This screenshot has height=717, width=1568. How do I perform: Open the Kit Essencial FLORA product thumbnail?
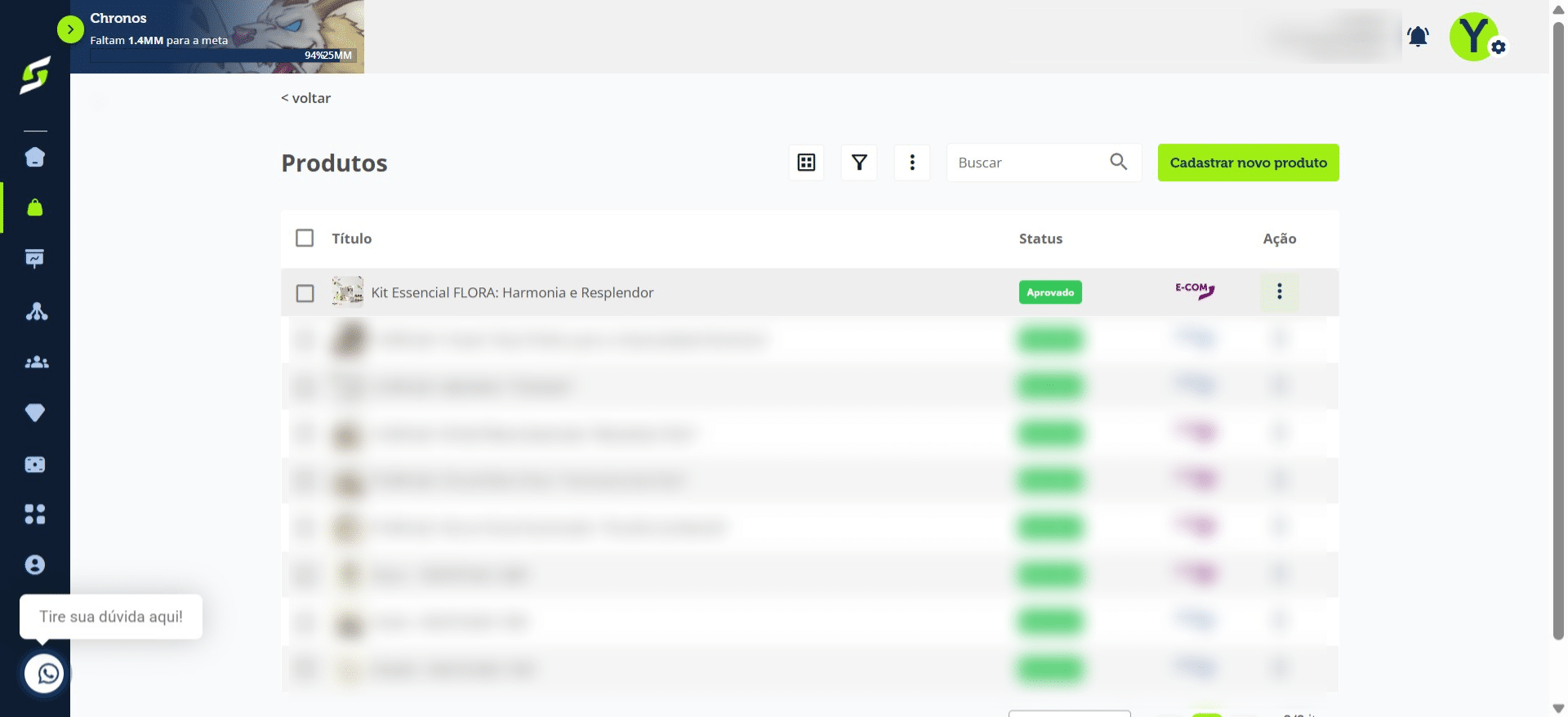pyautogui.click(x=348, y=292)
